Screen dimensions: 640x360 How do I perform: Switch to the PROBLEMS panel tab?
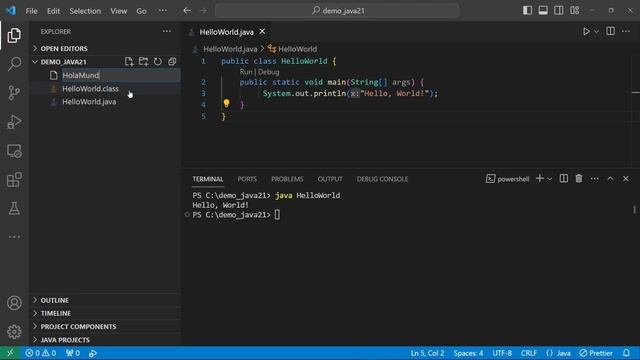[x=287, y=179]
